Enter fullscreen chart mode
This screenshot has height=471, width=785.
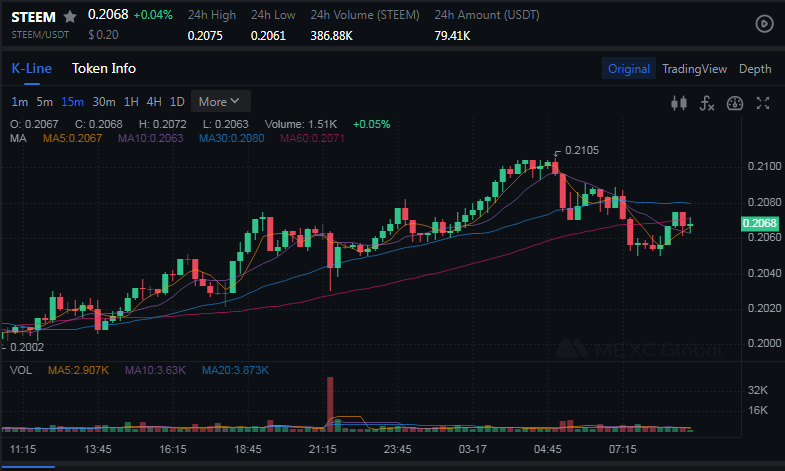point(763,102)
